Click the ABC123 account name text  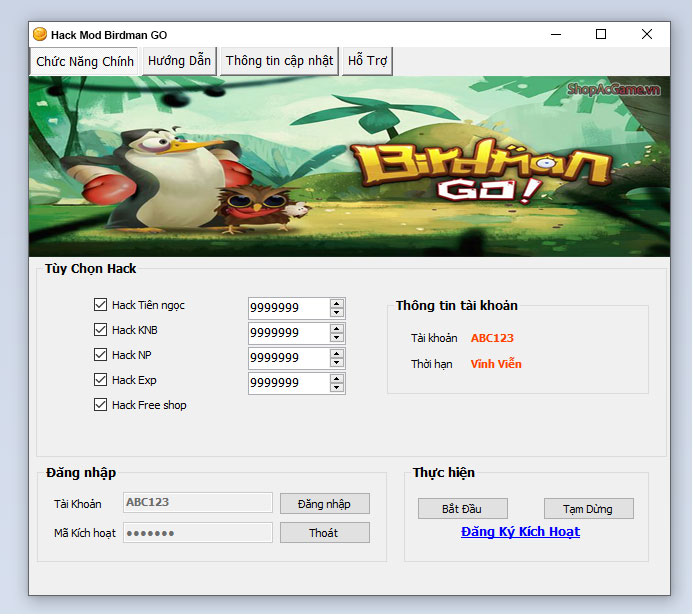tap(492, 338)
